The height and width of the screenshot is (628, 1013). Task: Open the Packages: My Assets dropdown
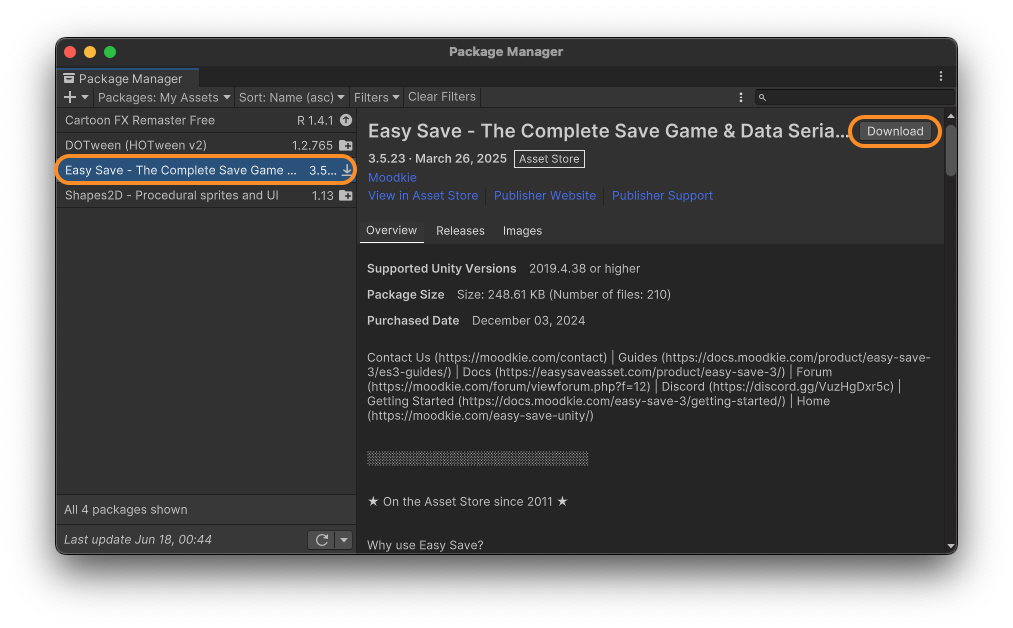[164, 98]
